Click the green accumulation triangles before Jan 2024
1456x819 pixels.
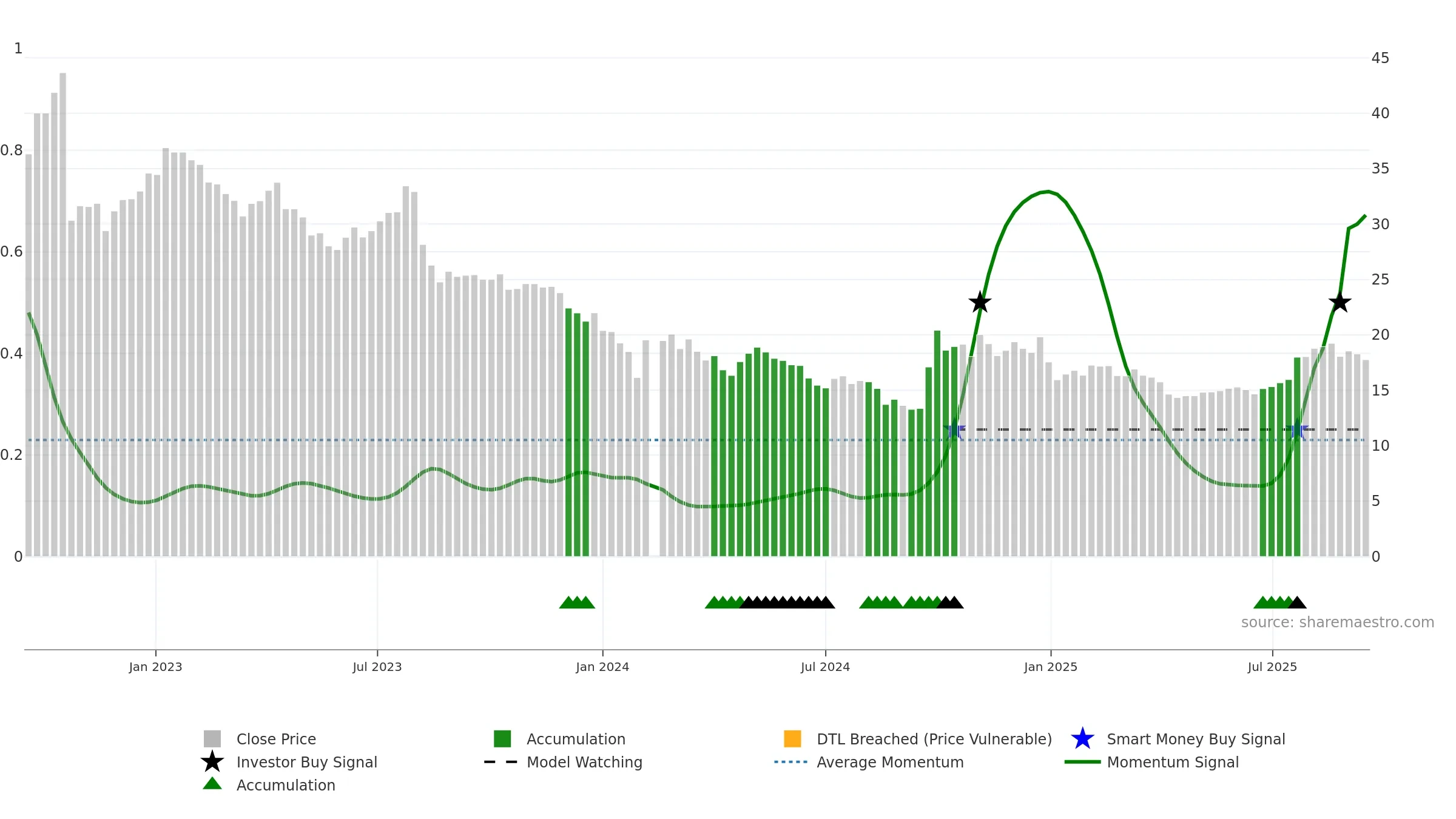pyautogui.click(x=577, y=602)
